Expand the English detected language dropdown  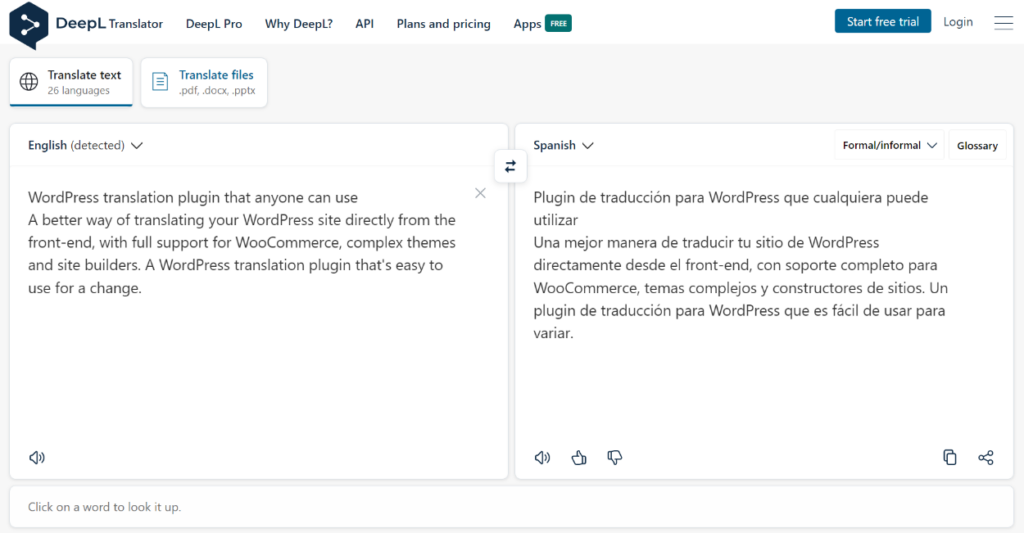pos(85,145)
